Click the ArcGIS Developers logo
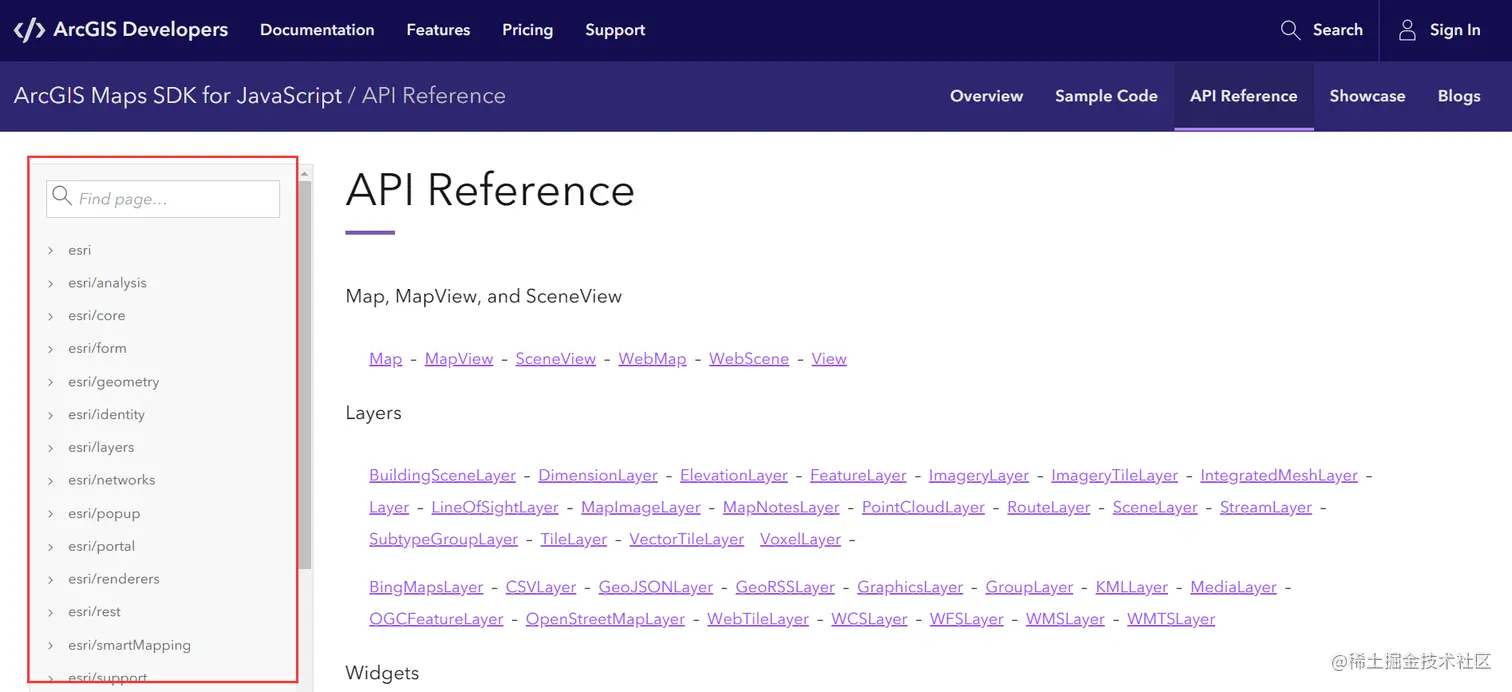Viewport: 1512px width, 692px height. pos(121,30)
